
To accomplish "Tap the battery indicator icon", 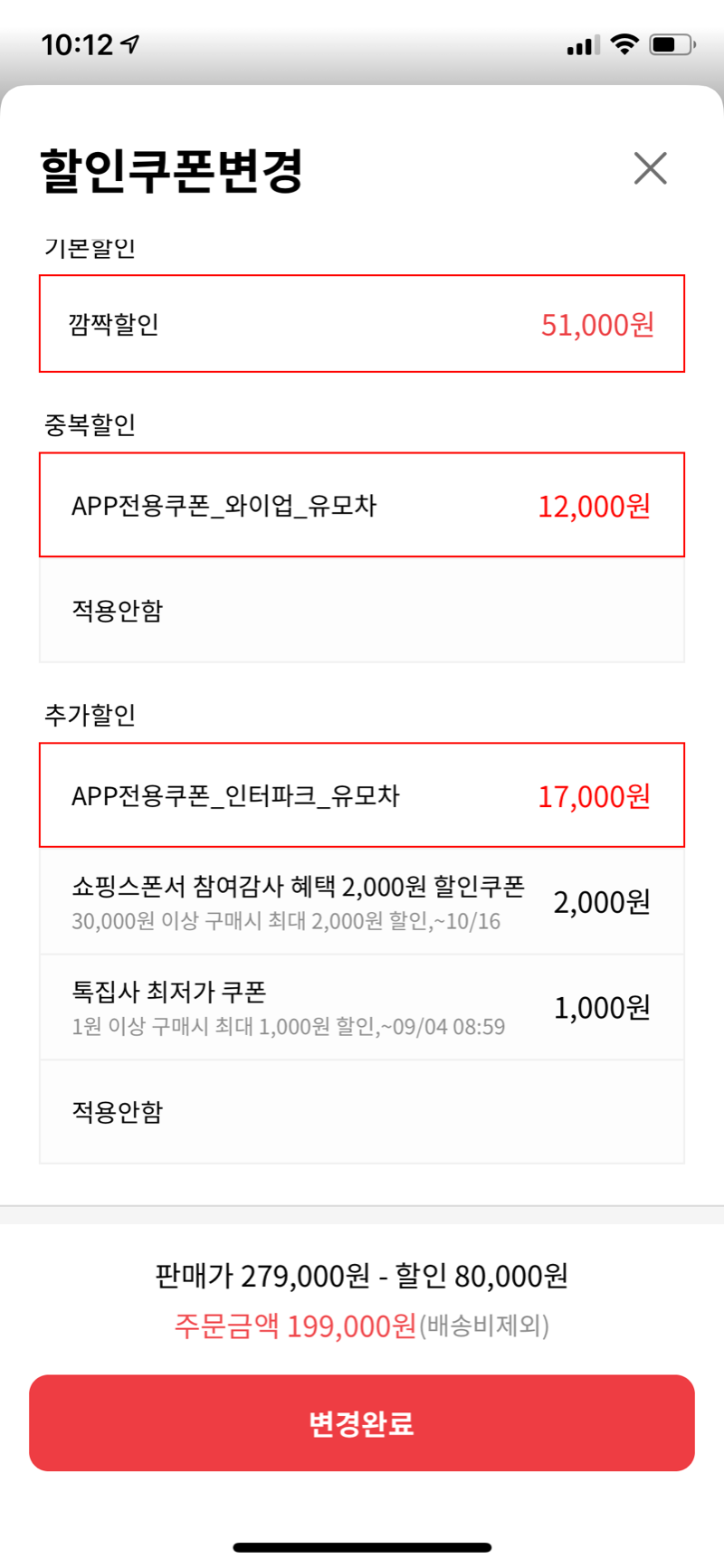I will click(x=672, y=44).
